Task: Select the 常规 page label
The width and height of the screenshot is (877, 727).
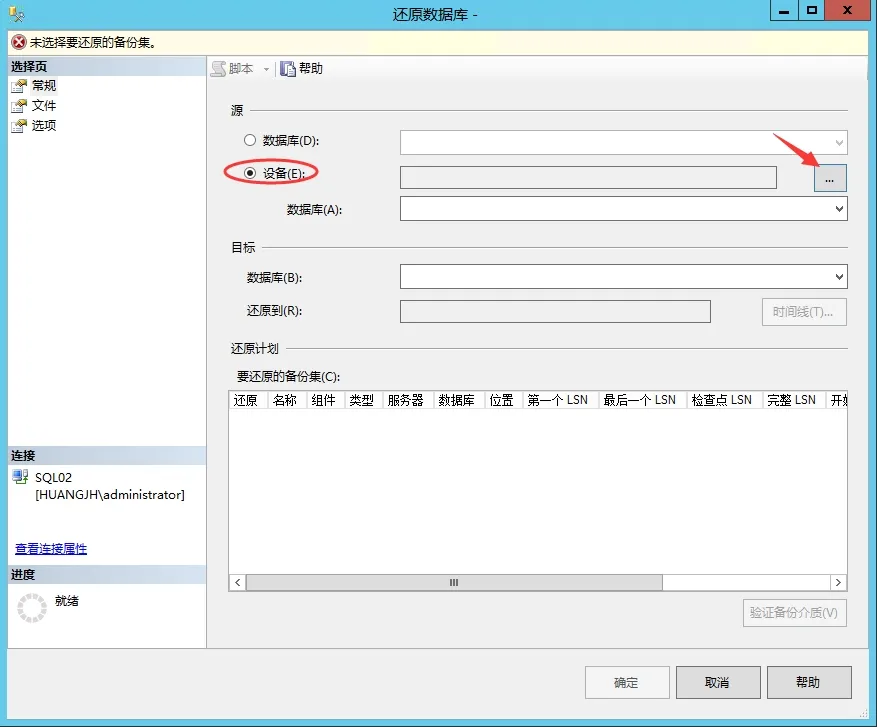Action: 44,86
